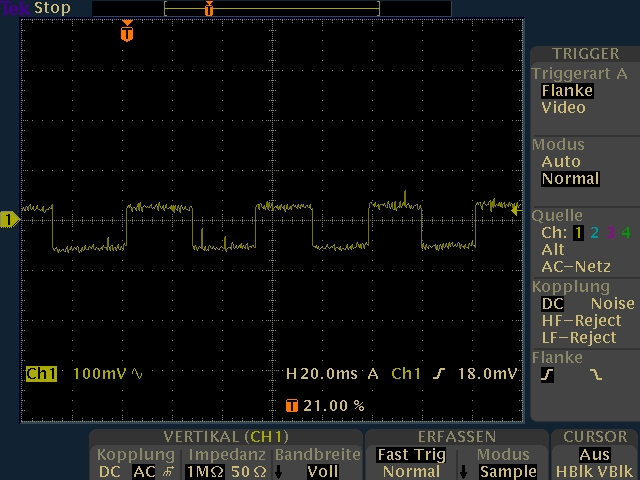
Task: Open the VERTIKAL (CH1) menu
Action: pyautogui.click(x=225, y=437)
